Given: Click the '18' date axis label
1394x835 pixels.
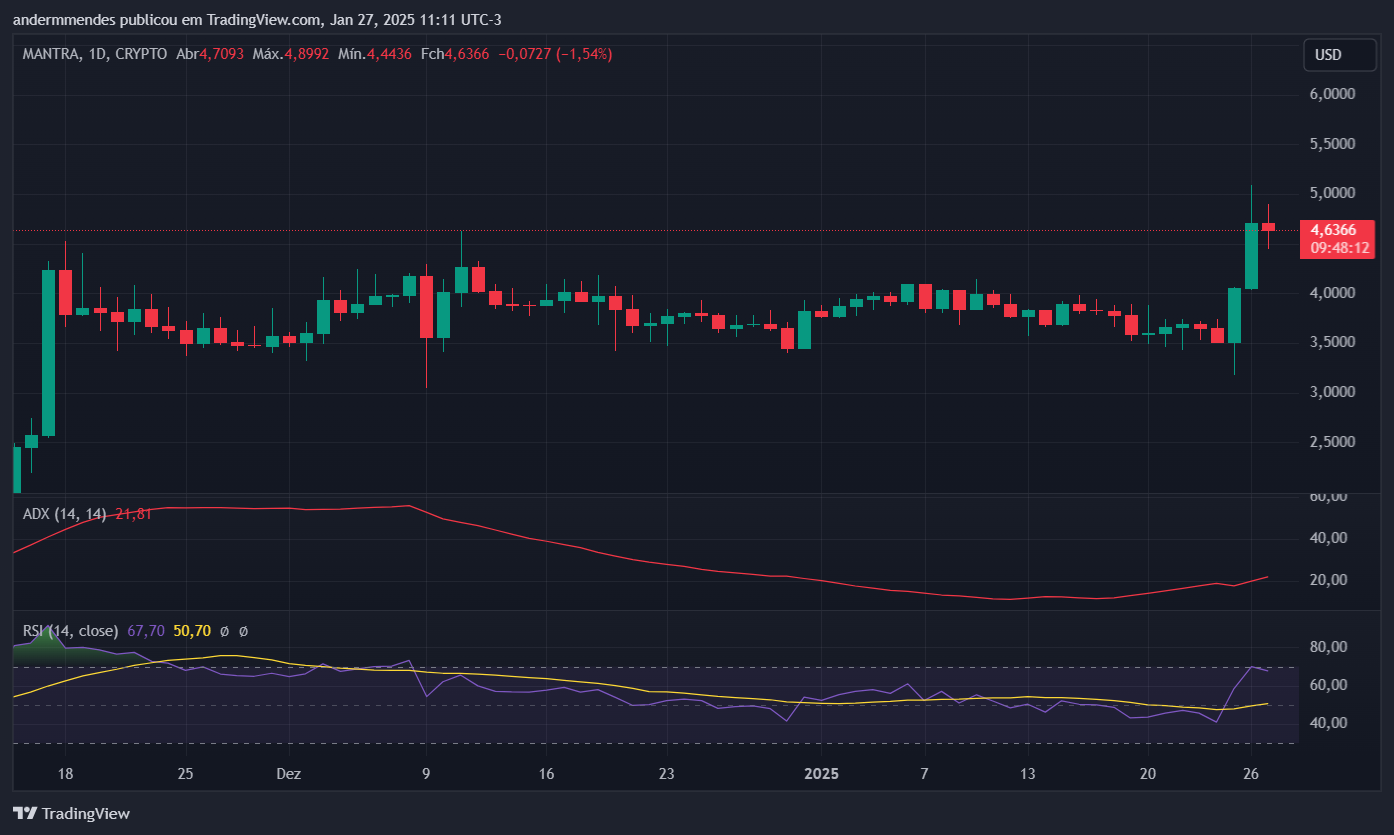Looking at the screenshot, I should point(66,774).
